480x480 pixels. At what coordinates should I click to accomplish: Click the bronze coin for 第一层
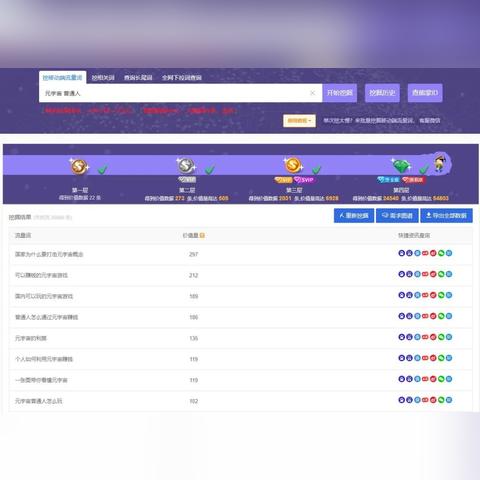(x=79, y=166)
